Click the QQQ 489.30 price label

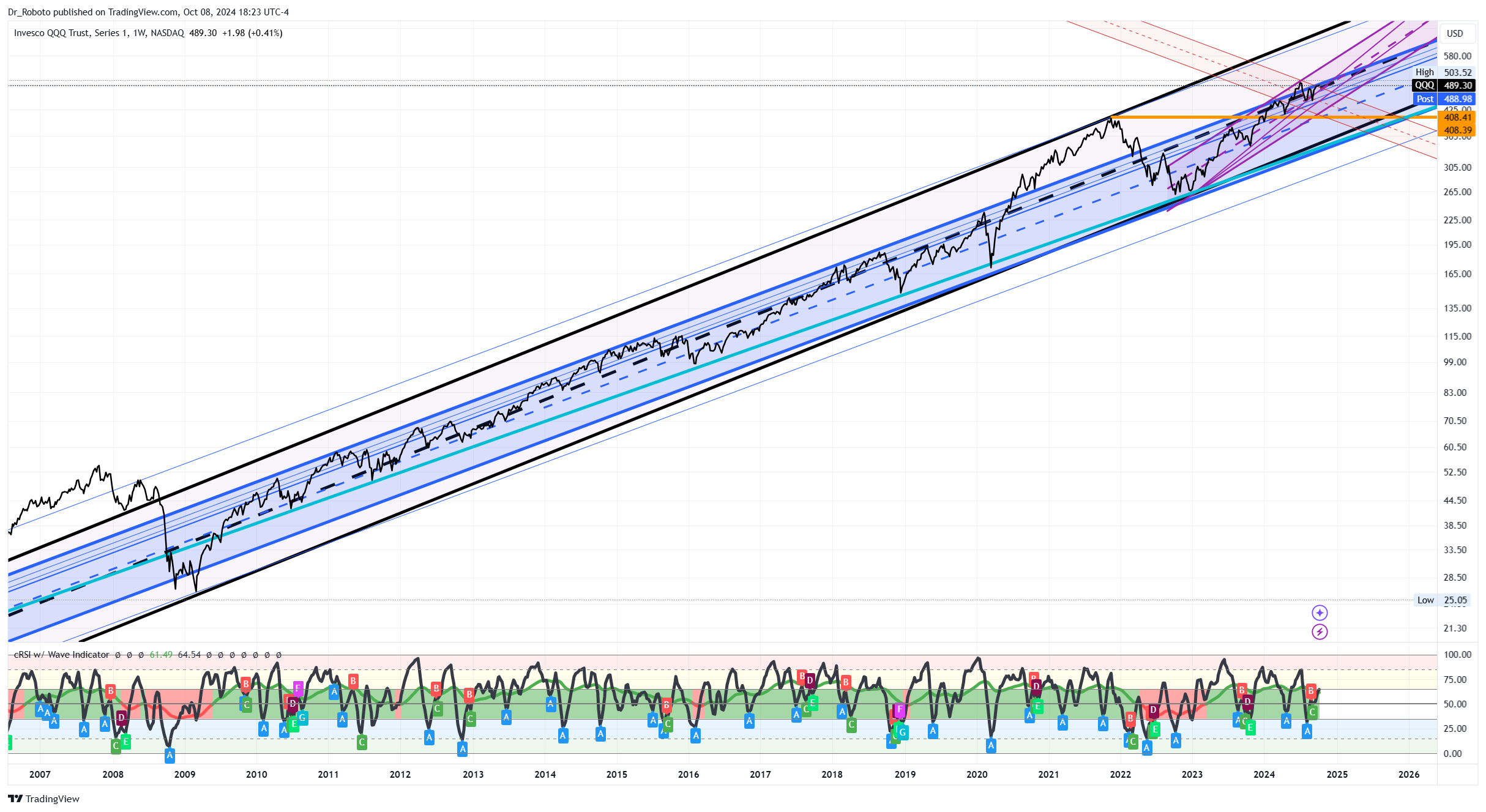[1444, 86]
